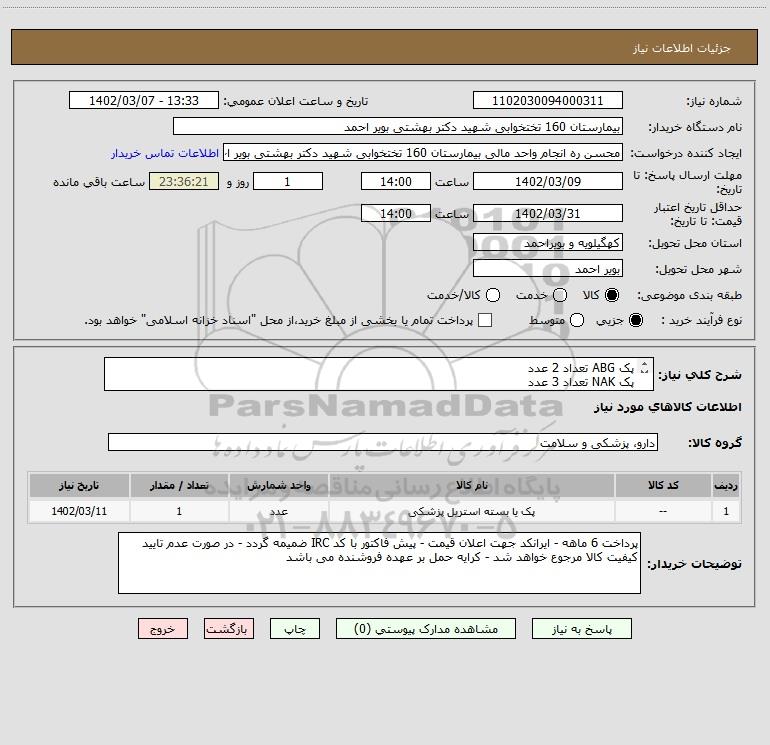Click the date cell 1402/03/11
The width and height of the screenshot is (770, 745).
79,511
